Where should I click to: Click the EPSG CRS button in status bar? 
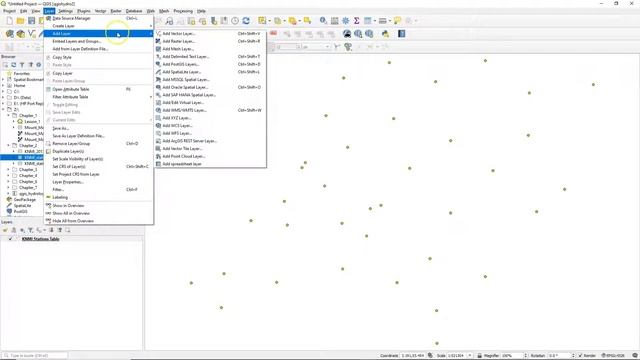coord(613,356)
